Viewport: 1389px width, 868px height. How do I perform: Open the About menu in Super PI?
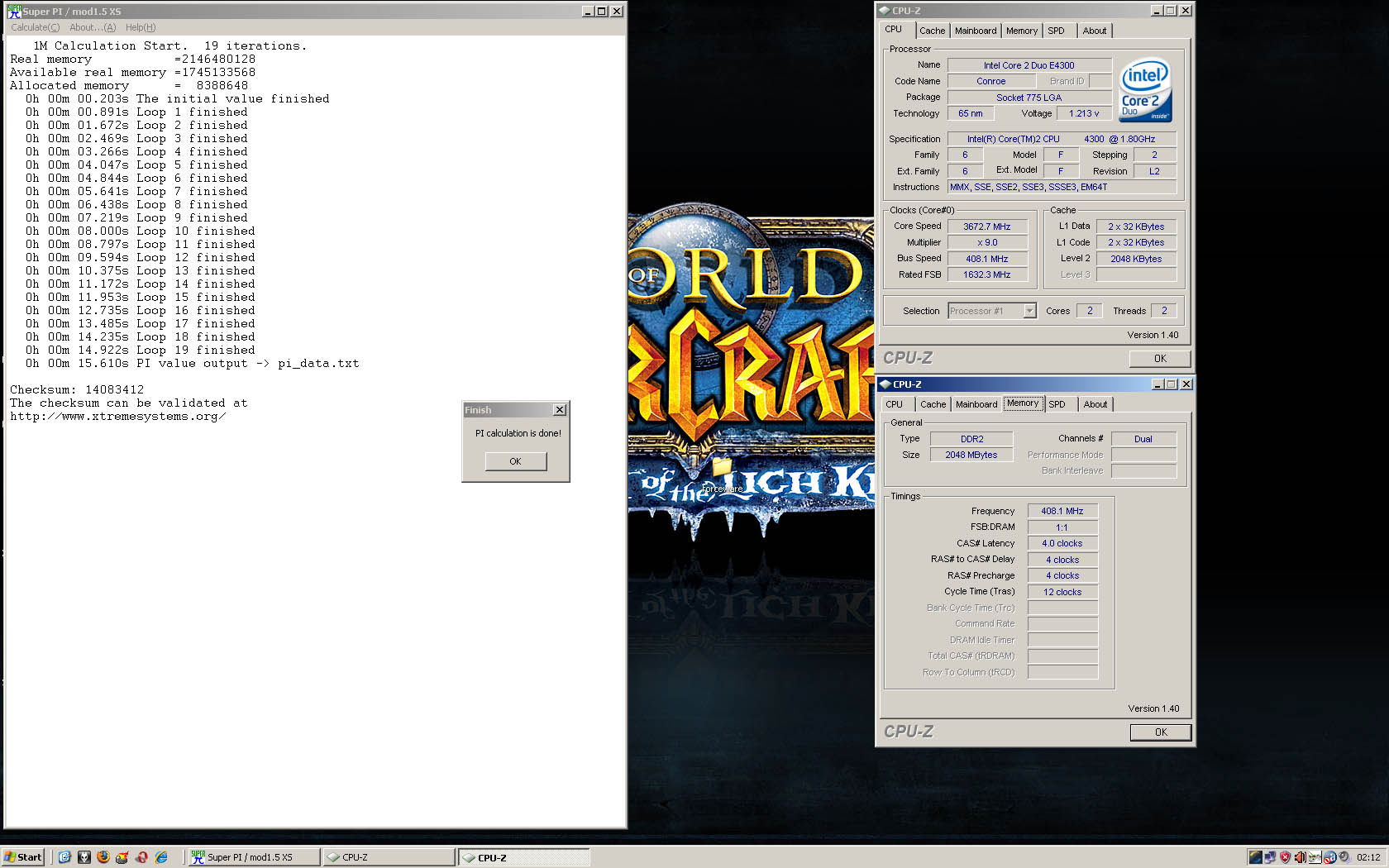pos(93,27)
